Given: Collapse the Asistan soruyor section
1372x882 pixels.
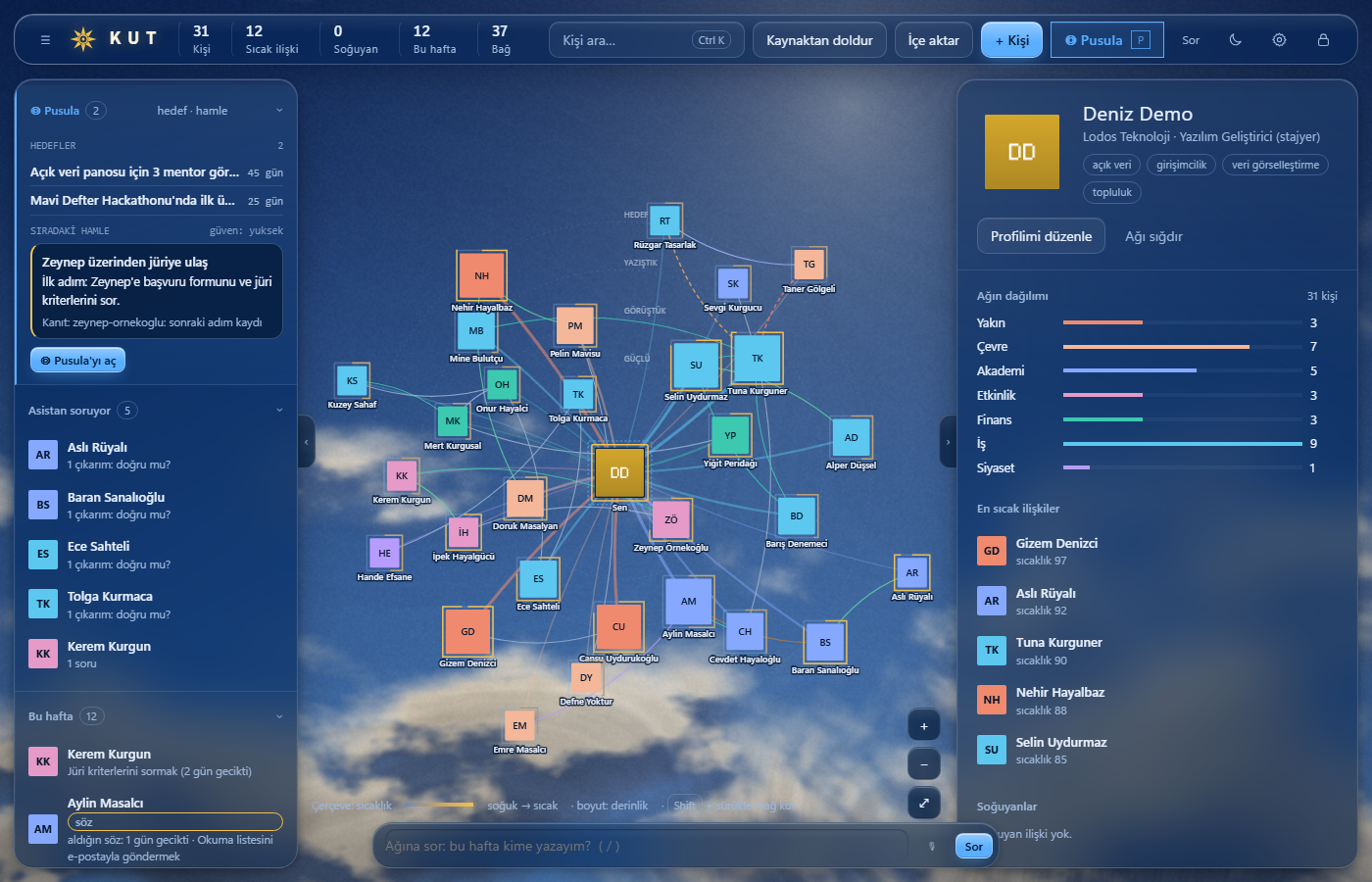Looking at the screenshot, I should point(279,411).
